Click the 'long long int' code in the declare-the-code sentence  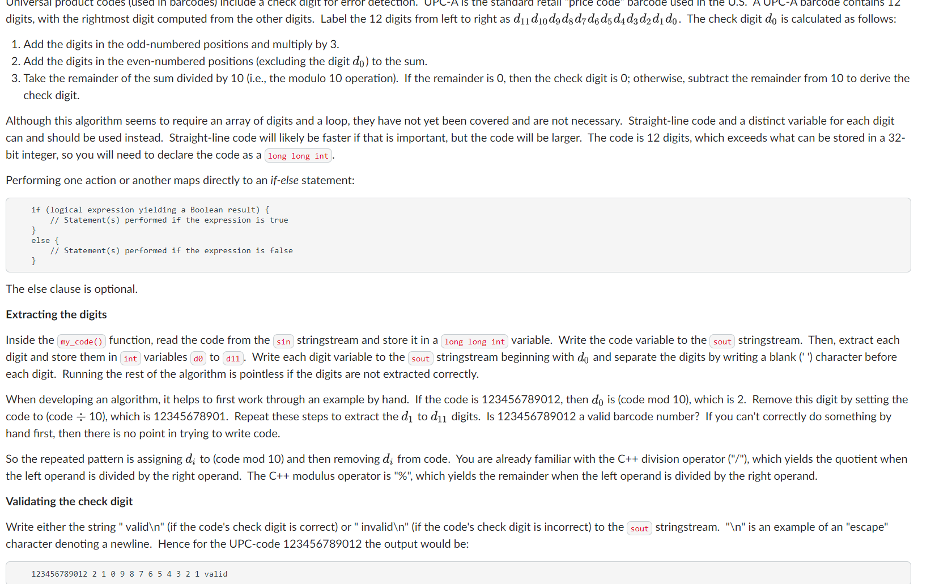point(298,156)
